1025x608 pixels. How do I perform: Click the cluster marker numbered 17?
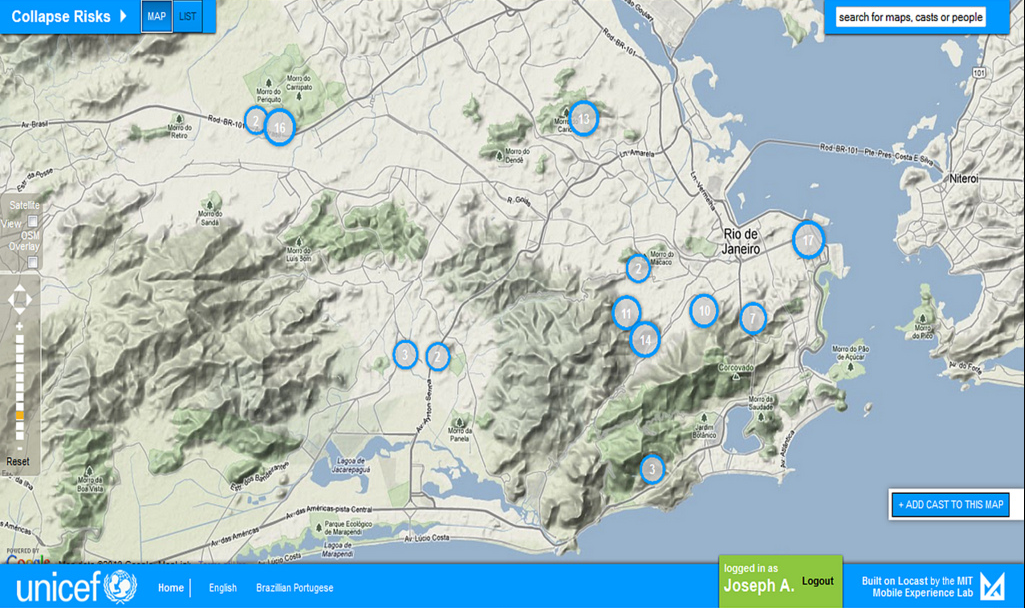coord(808,240)
